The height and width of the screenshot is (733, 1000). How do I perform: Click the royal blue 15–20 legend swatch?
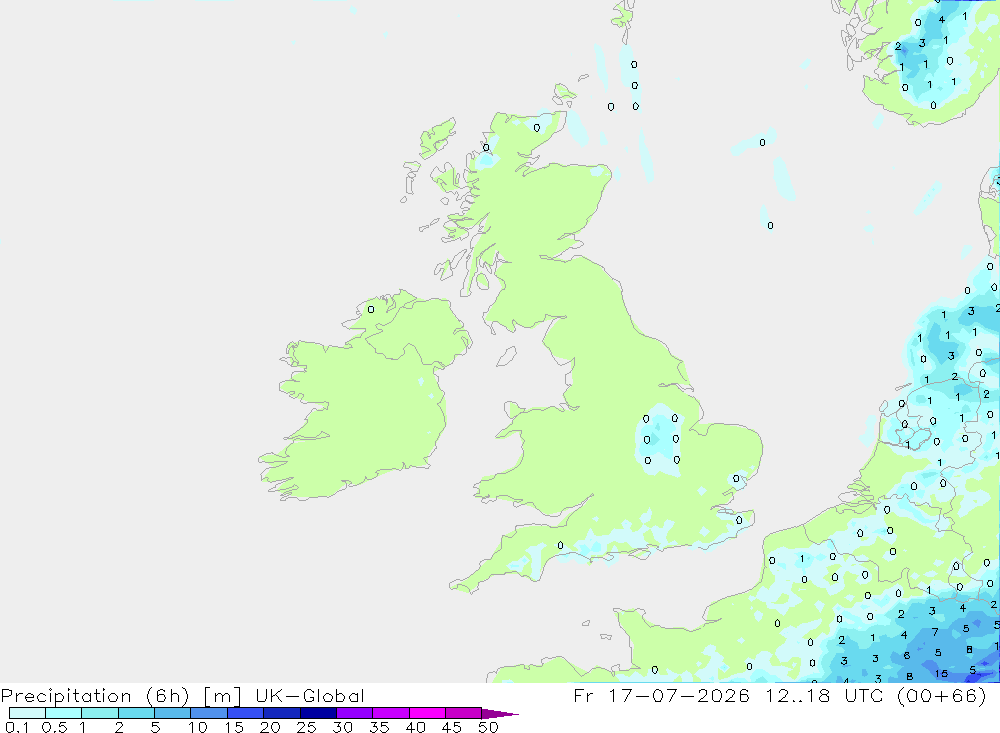246,713
